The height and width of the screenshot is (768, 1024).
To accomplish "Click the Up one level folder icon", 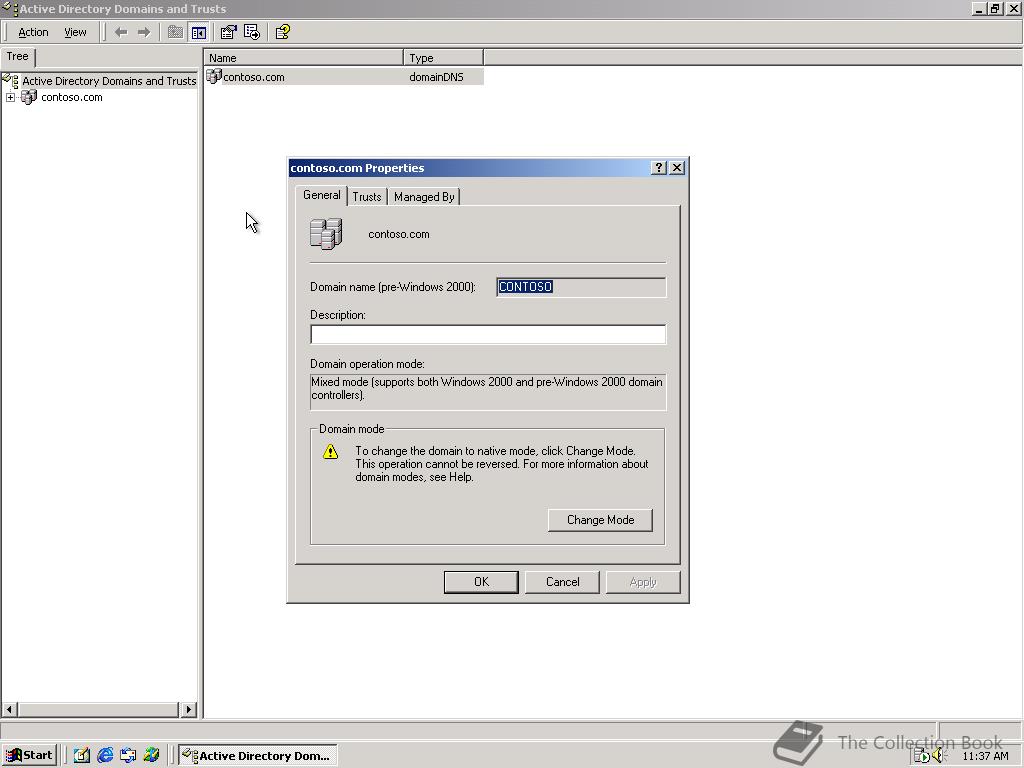I will pos(175,32).
